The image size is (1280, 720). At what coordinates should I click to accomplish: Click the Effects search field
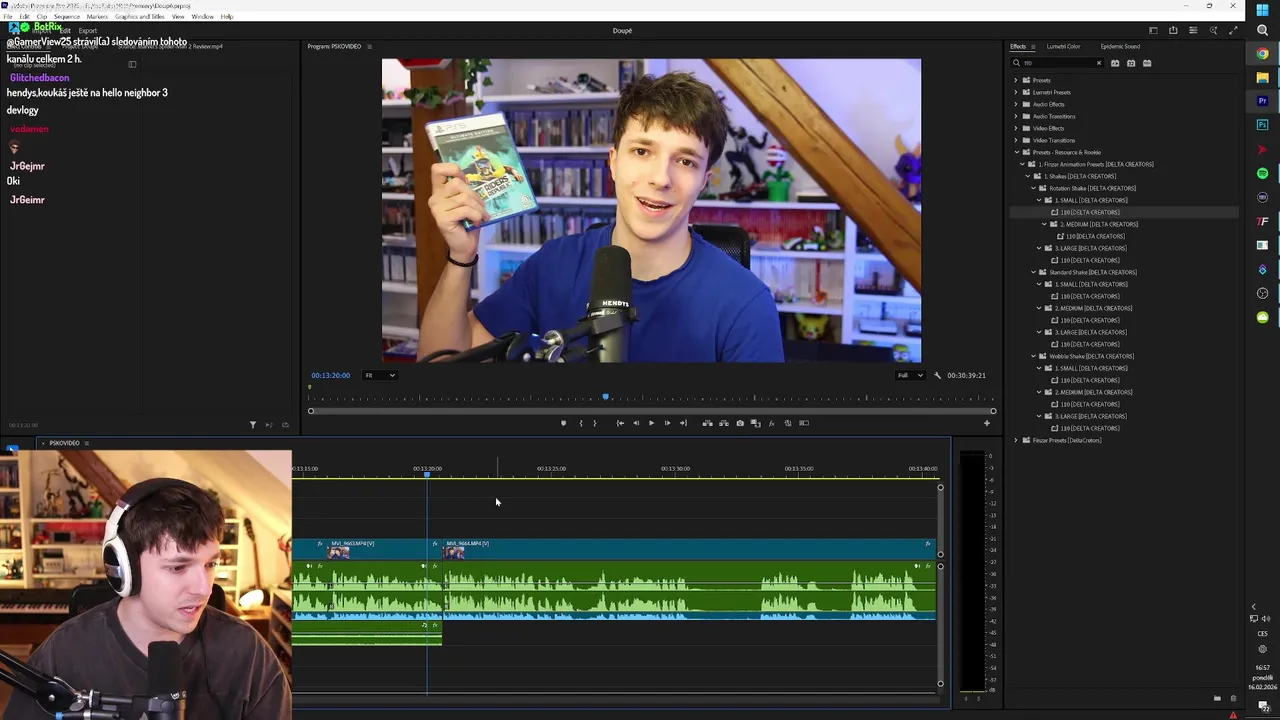[1057, 63]
